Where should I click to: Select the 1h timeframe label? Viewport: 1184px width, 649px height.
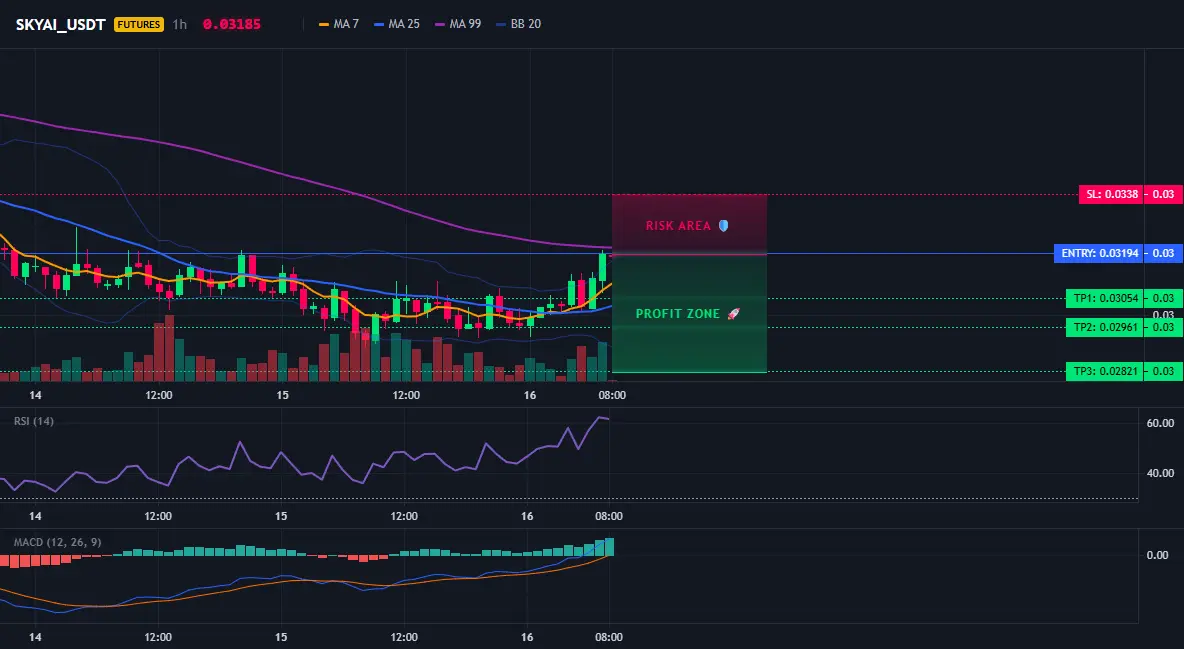[x=180, y=24]
